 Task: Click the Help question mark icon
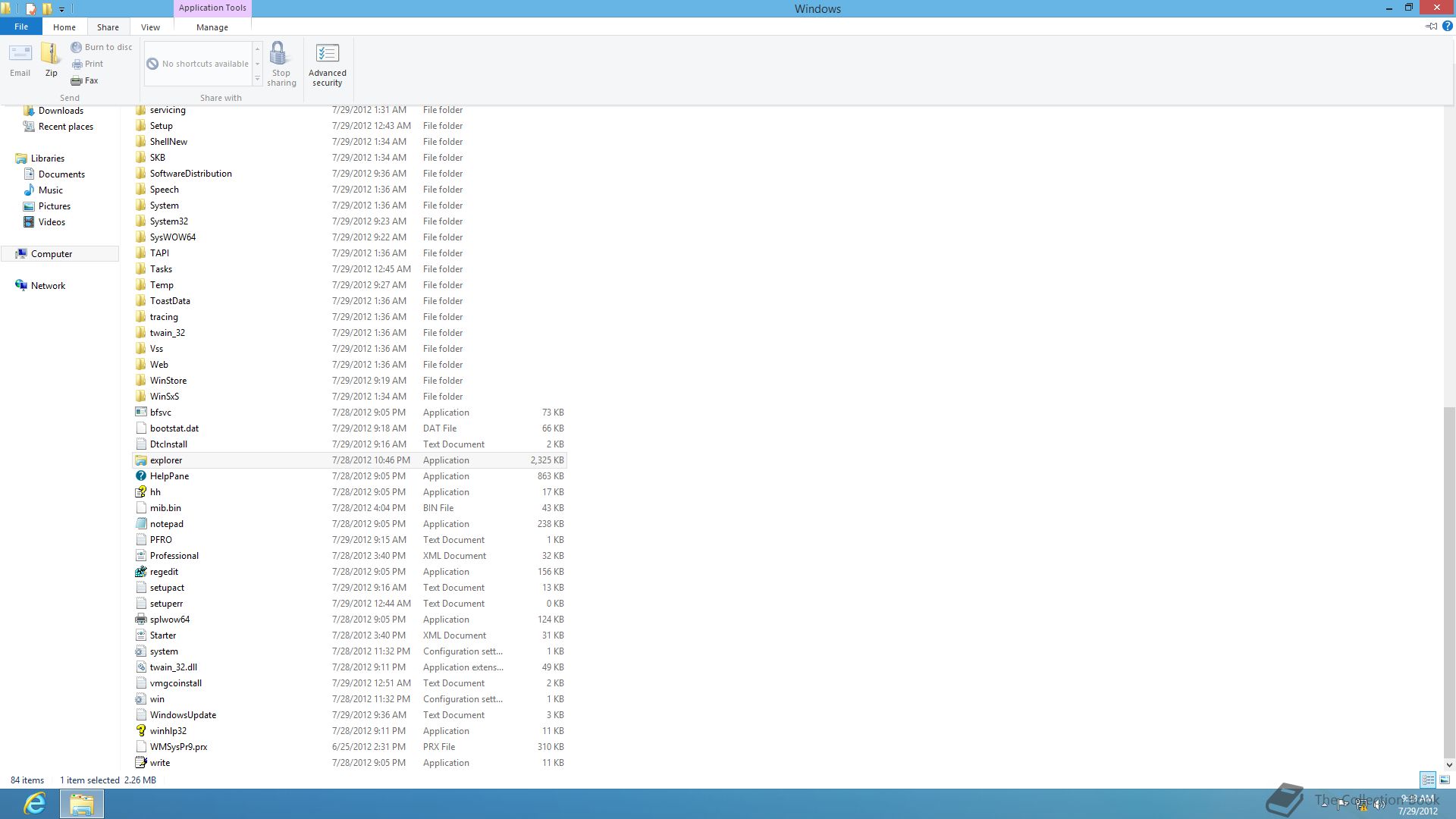1447,26
